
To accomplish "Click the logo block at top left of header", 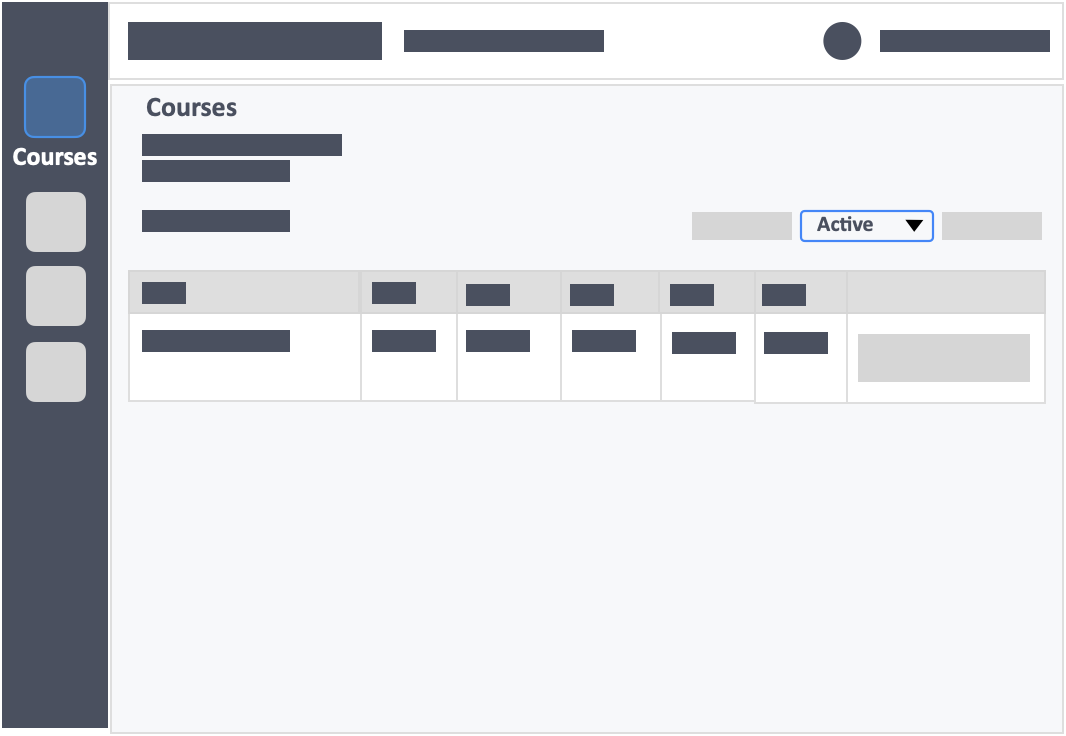I will (255, 41).
